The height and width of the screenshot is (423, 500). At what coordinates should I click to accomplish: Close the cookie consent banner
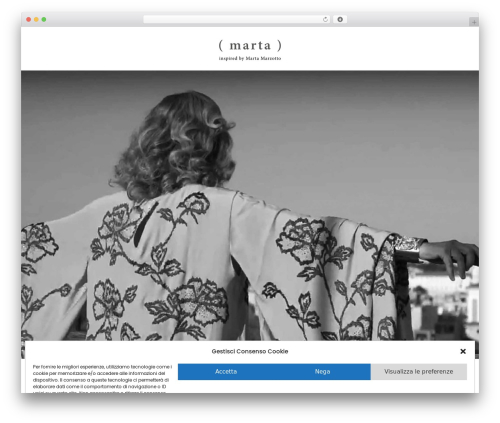(x=463, y=351)
